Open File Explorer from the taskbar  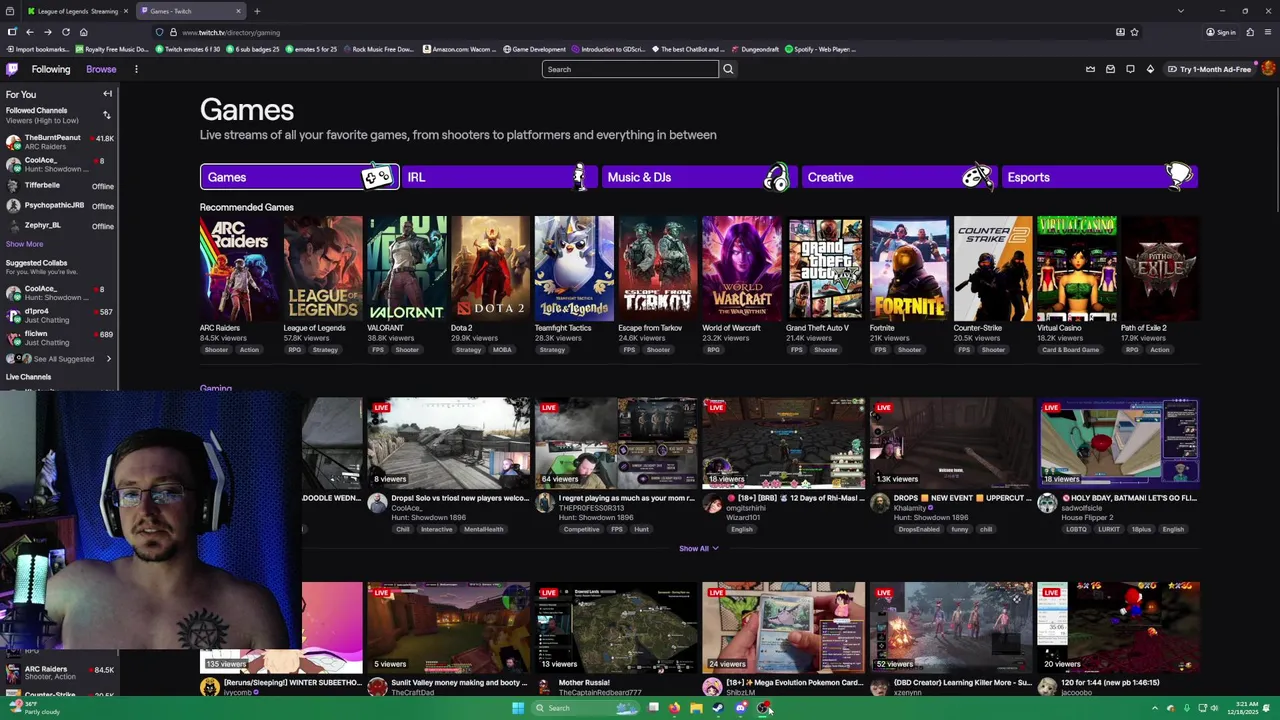696,708
